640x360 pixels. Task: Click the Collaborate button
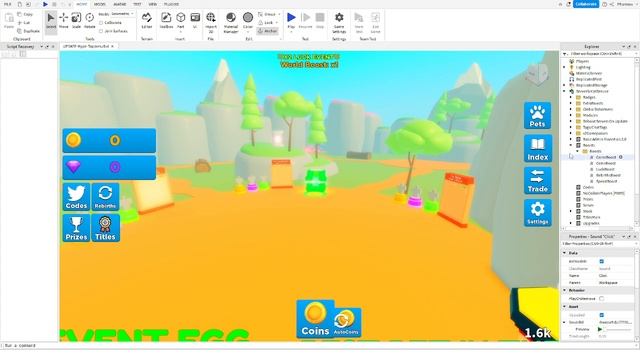(x=586, y=4)
